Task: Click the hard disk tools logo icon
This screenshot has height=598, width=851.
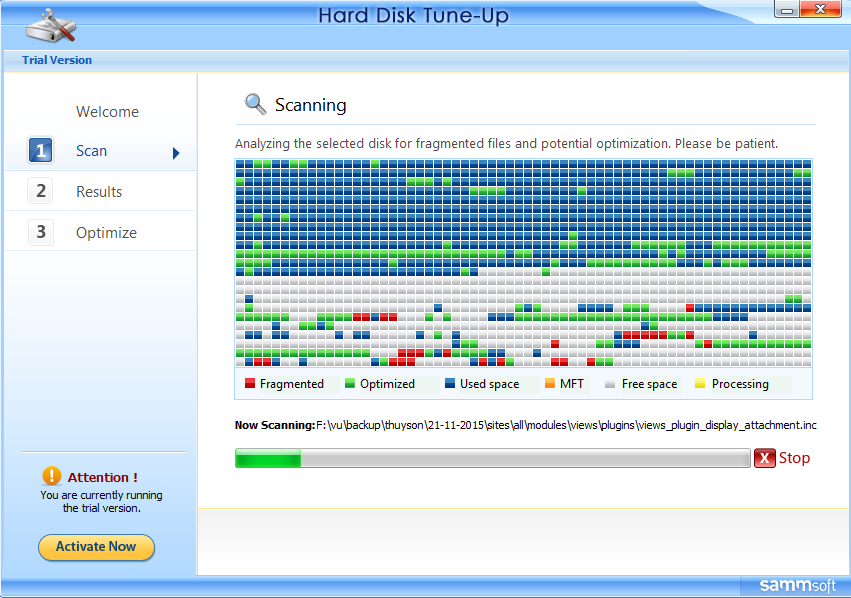Action: 51,25
